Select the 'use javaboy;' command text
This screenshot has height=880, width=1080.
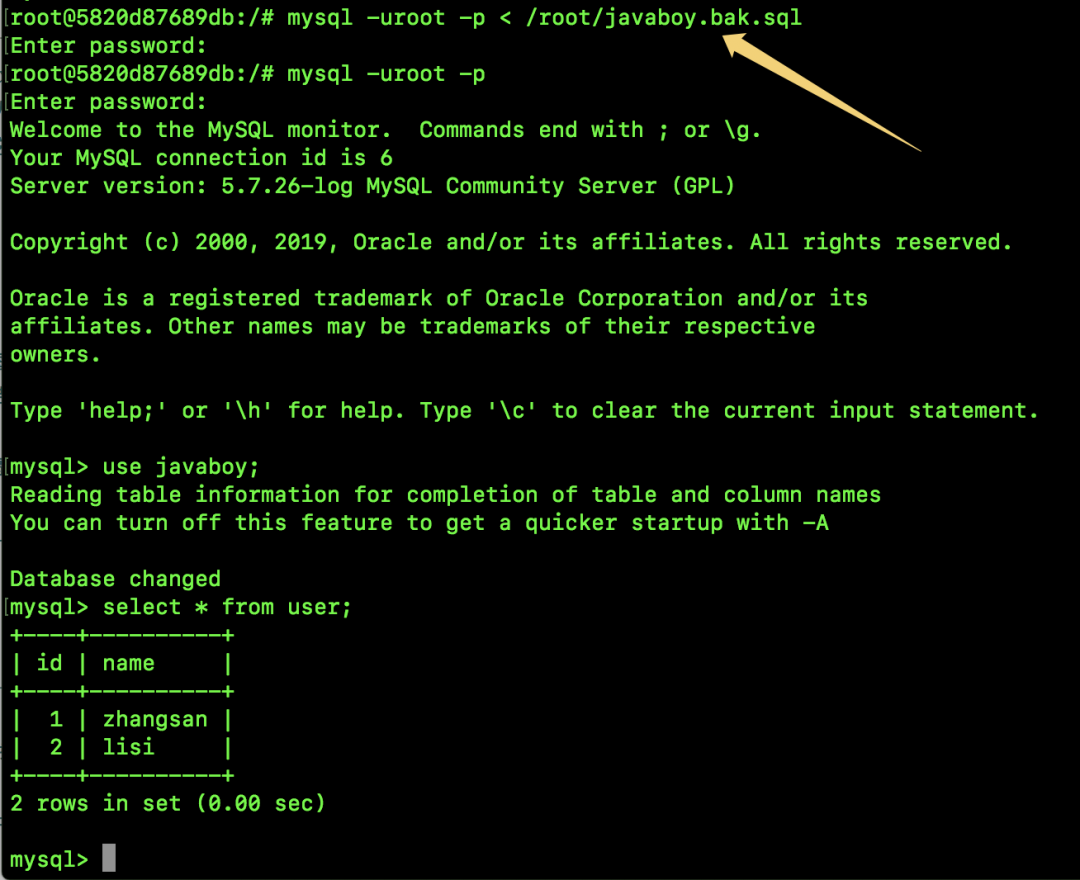181,467
